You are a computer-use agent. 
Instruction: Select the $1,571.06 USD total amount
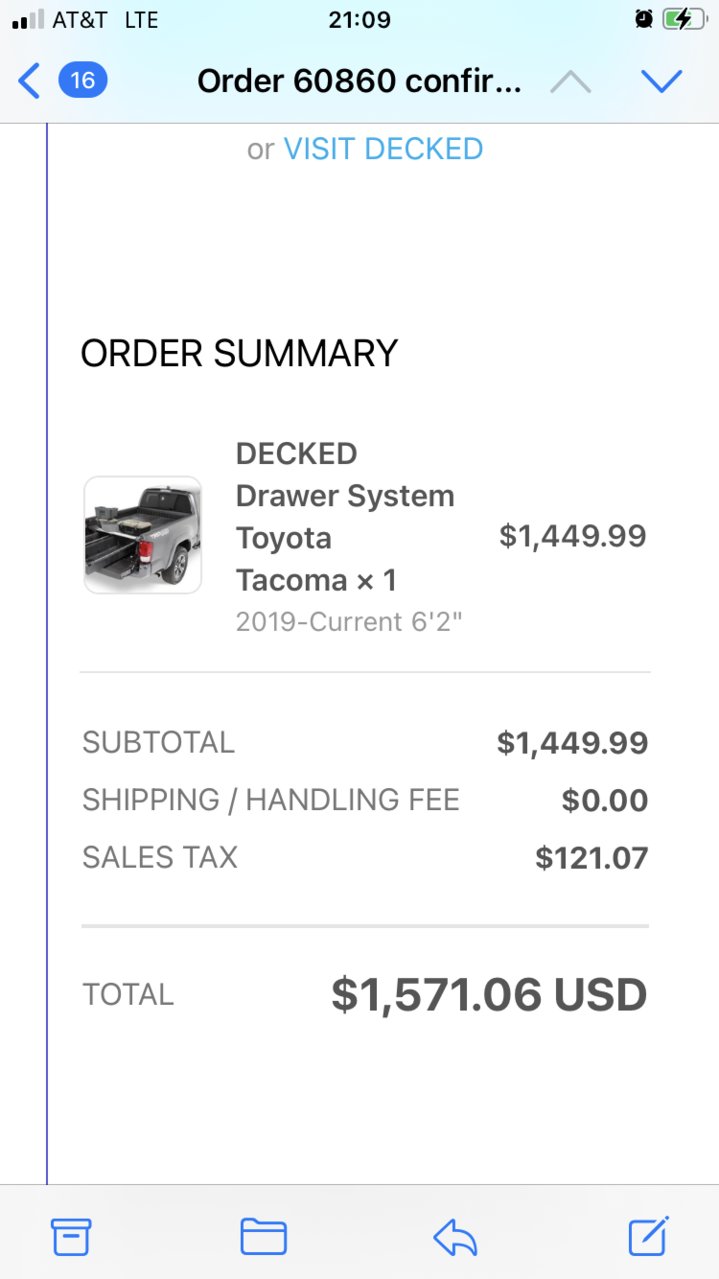click(x=489, y=995)
